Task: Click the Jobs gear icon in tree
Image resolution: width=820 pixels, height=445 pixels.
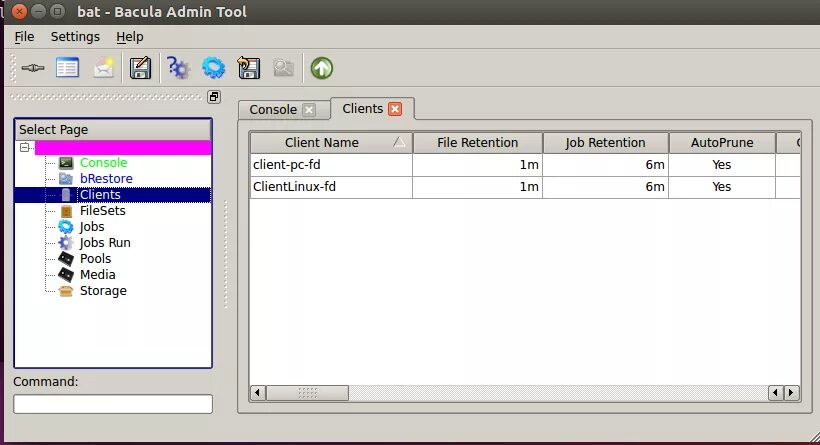Action: (66, 227)
